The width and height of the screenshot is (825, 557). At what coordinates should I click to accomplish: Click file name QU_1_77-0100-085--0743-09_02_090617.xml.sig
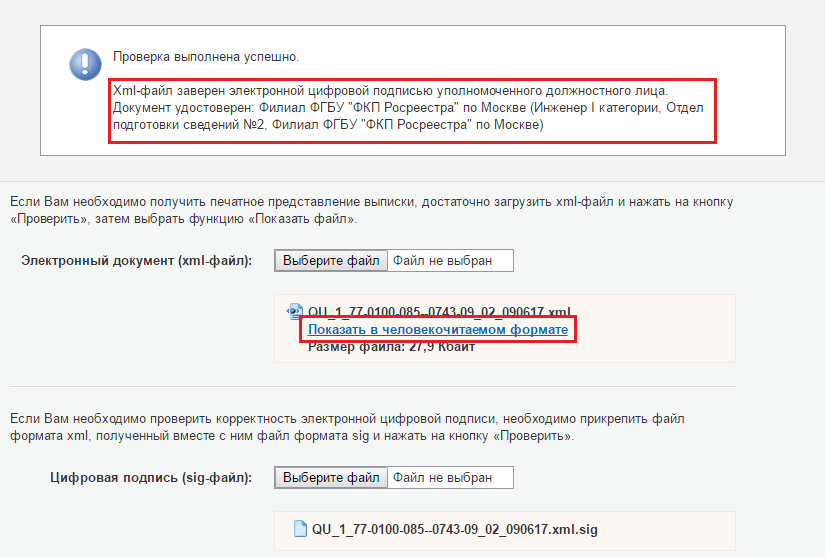455,529
